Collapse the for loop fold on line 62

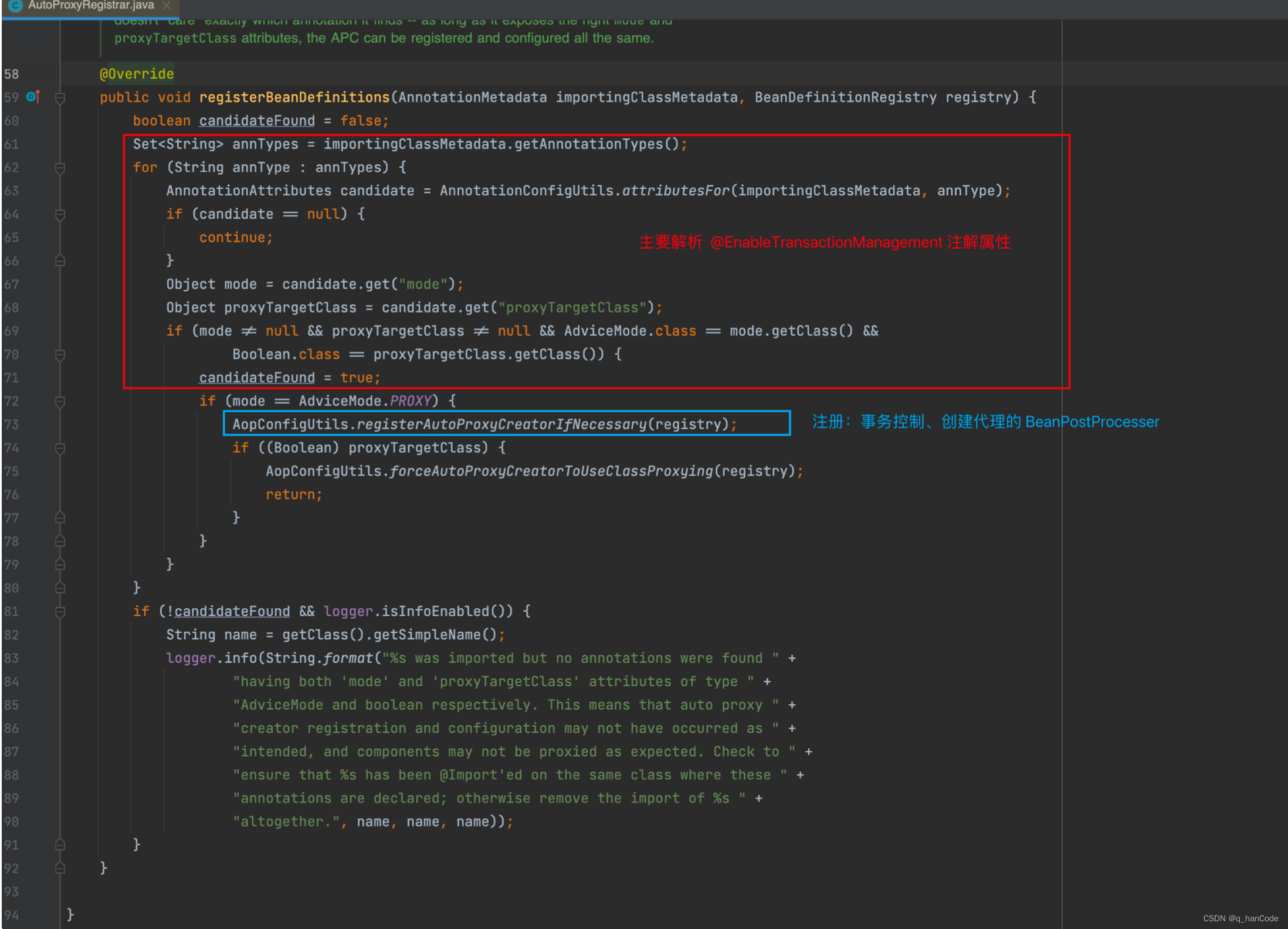(60, 168)
